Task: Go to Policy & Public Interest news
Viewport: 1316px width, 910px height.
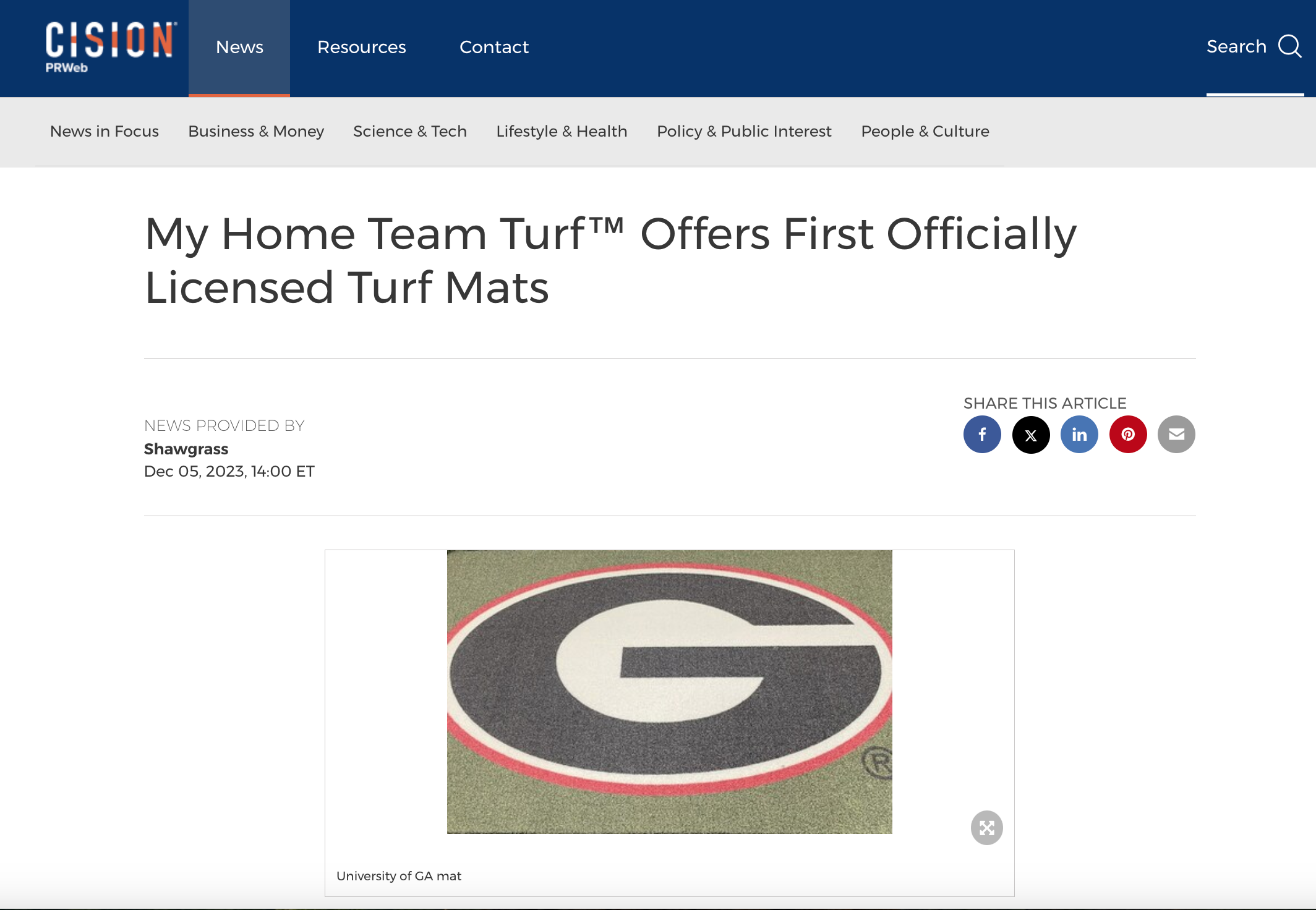Action: point(744,131)
